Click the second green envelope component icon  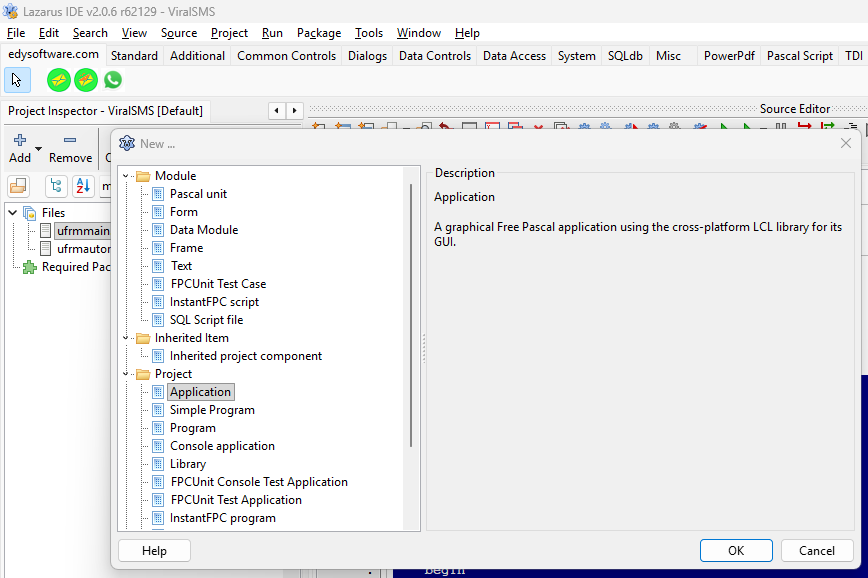pyautogui.click(x=86, y=80)
